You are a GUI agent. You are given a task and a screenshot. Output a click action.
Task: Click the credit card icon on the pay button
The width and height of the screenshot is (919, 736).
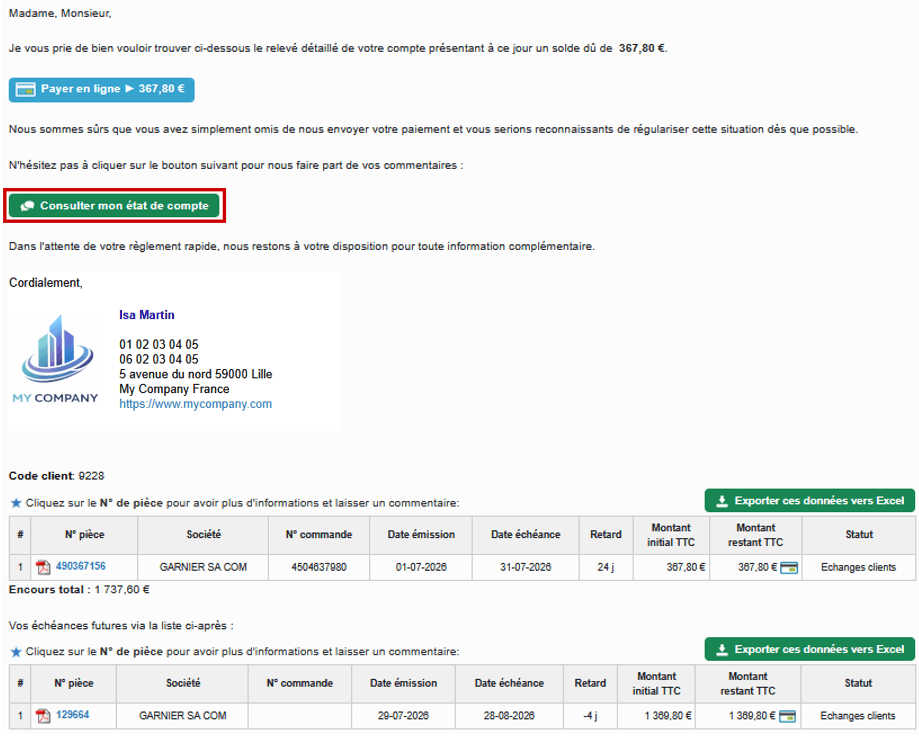[26, 90]
